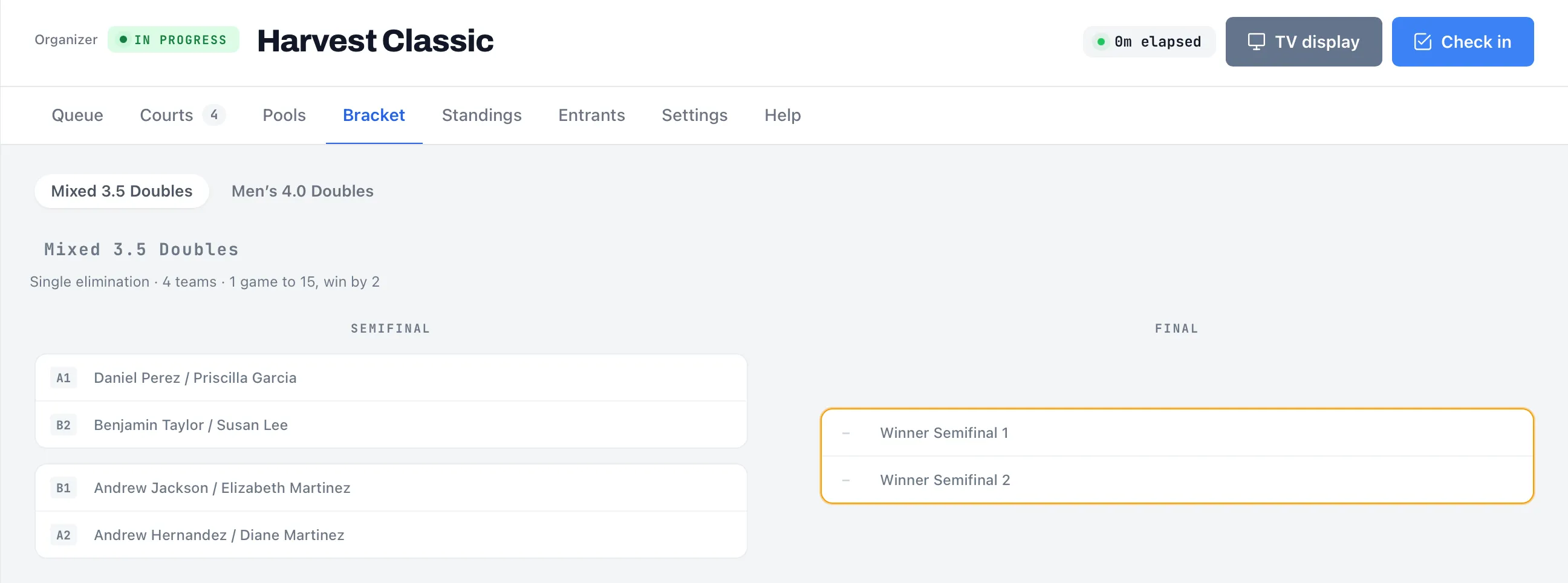Click the checkbox icon in Check in button
Viewport: 1568px width, 583px height.
pyautogui.click(x=1422, y=41)
